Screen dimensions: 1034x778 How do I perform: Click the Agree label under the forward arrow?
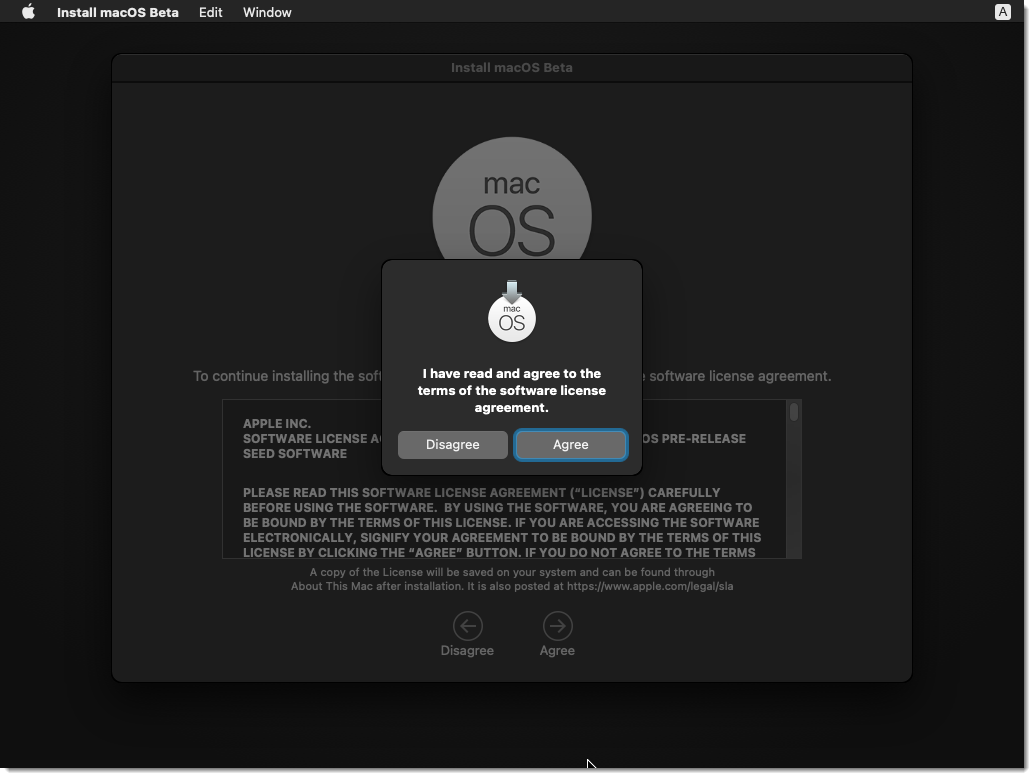[557, 650]
